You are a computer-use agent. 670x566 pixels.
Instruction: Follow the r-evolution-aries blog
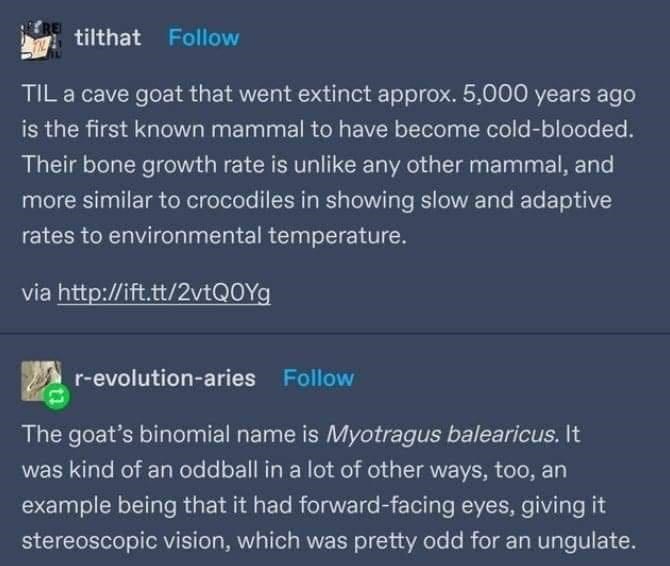pyautogui.click(x=318, y=378)
